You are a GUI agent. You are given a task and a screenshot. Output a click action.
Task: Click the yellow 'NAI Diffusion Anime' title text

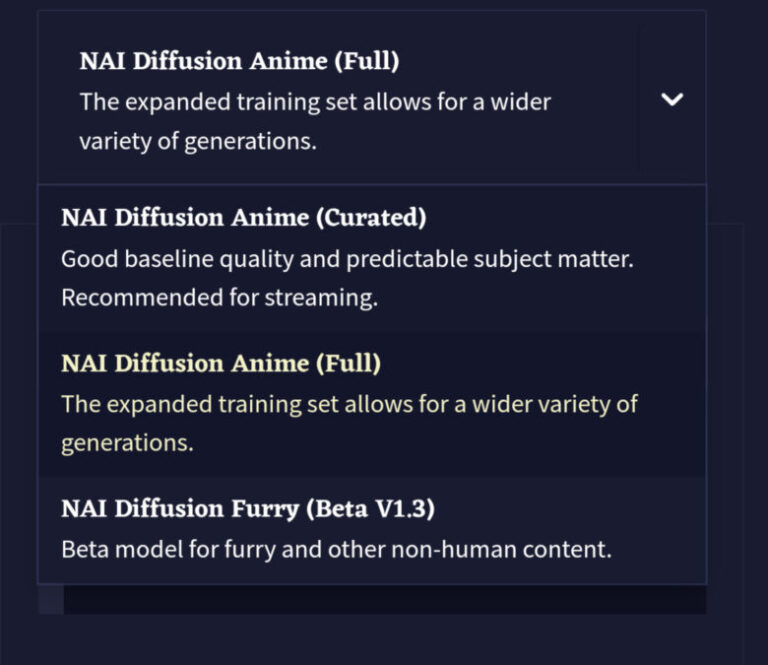(x=183, y=364)
